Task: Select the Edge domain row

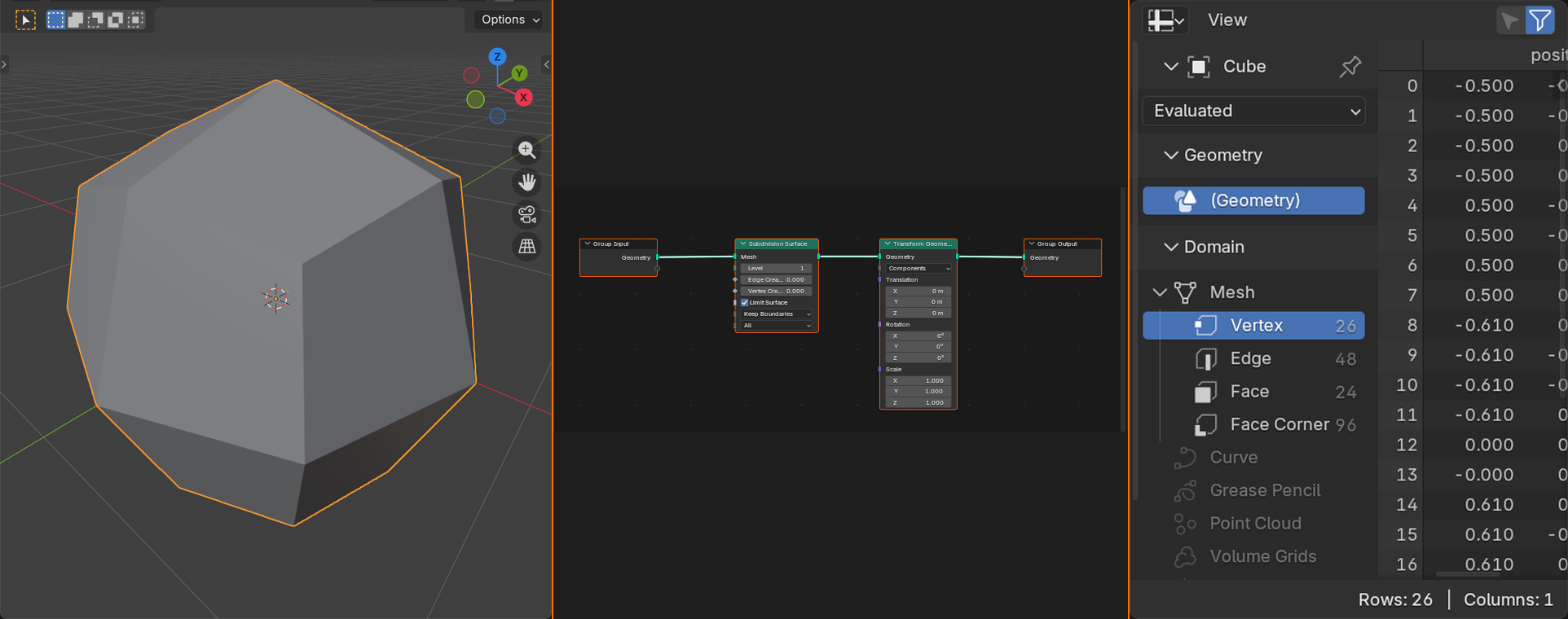Action: [1253, 358]
